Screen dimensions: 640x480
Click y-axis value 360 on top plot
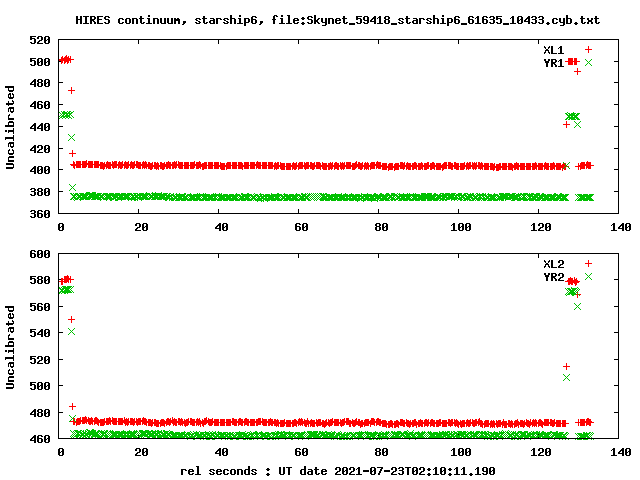pyautogui.click(x=40, y=213)
